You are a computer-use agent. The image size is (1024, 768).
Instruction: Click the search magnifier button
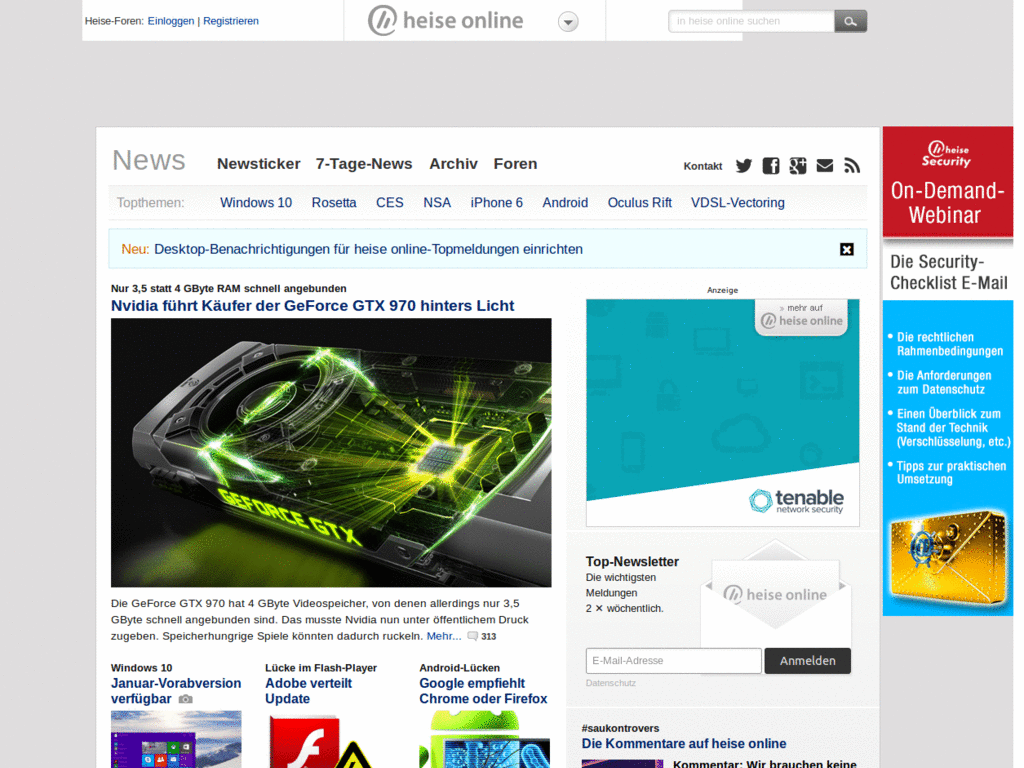coord(850,21)
